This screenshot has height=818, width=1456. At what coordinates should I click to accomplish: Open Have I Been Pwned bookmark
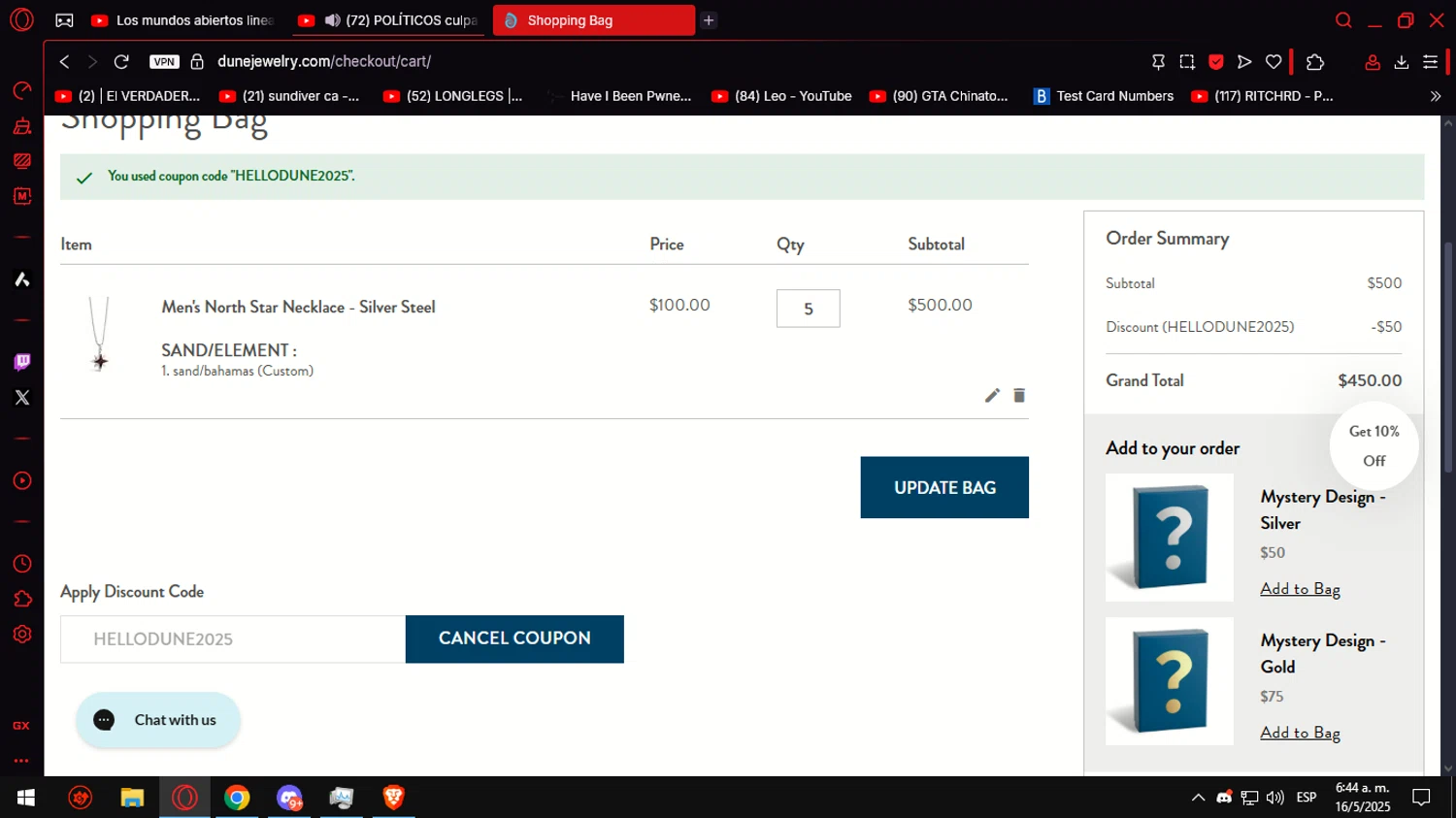[620, 96]
